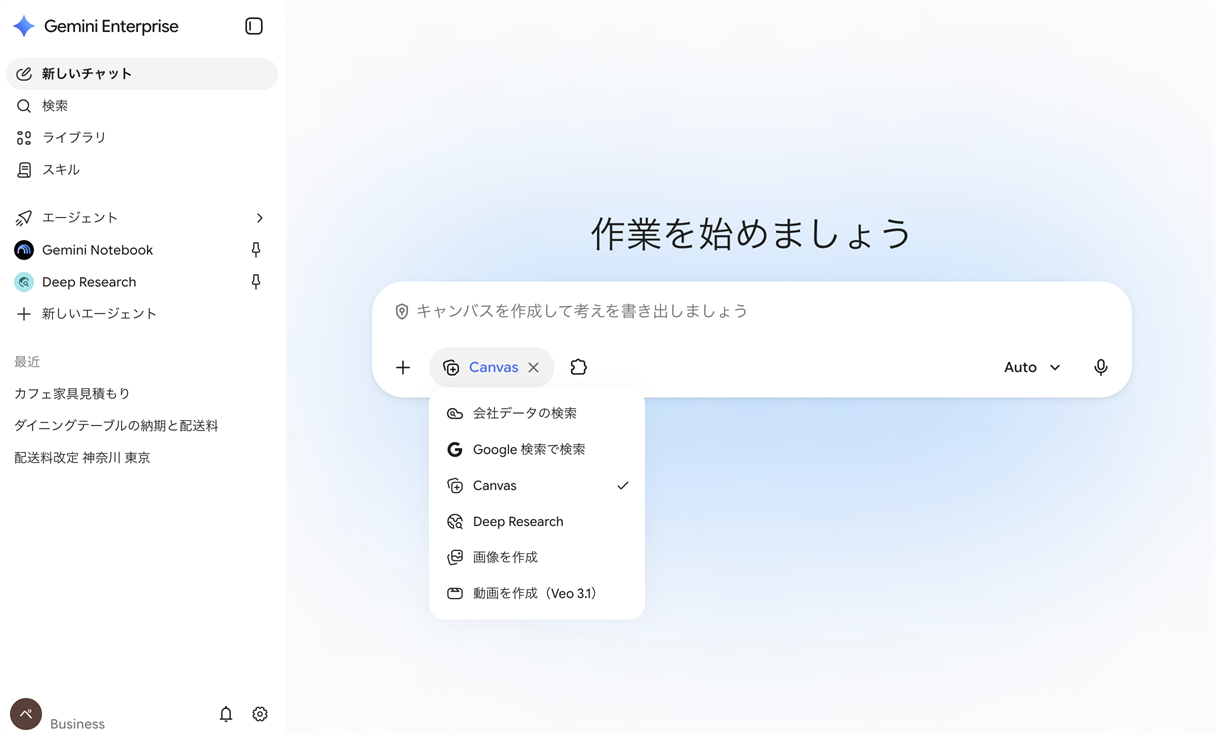Click the ライブラリ grid icon
This screenshot has height=735, width=1216.
[24, 138]
